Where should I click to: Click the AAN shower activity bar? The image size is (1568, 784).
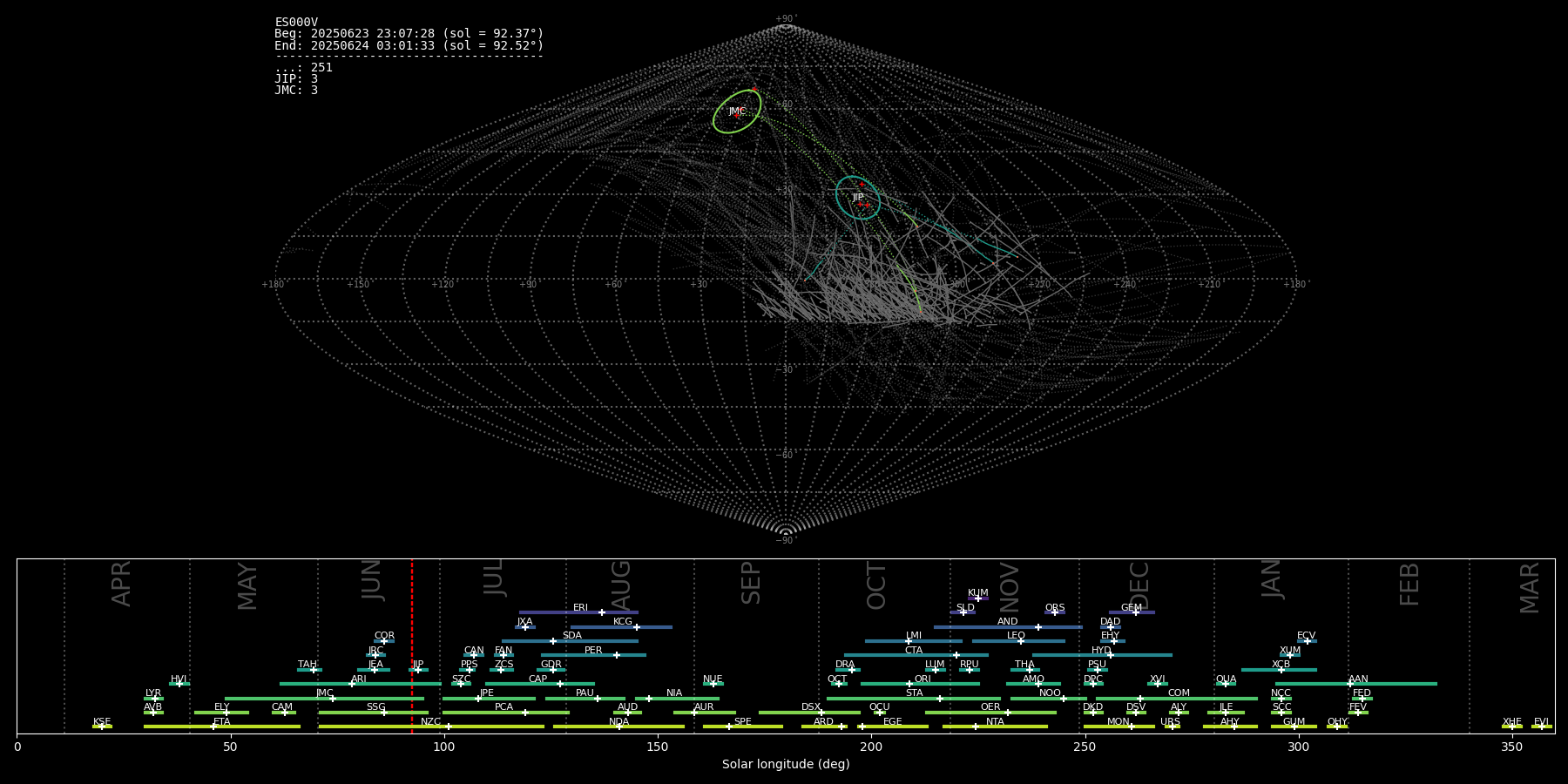click(x=1356, y=684)
